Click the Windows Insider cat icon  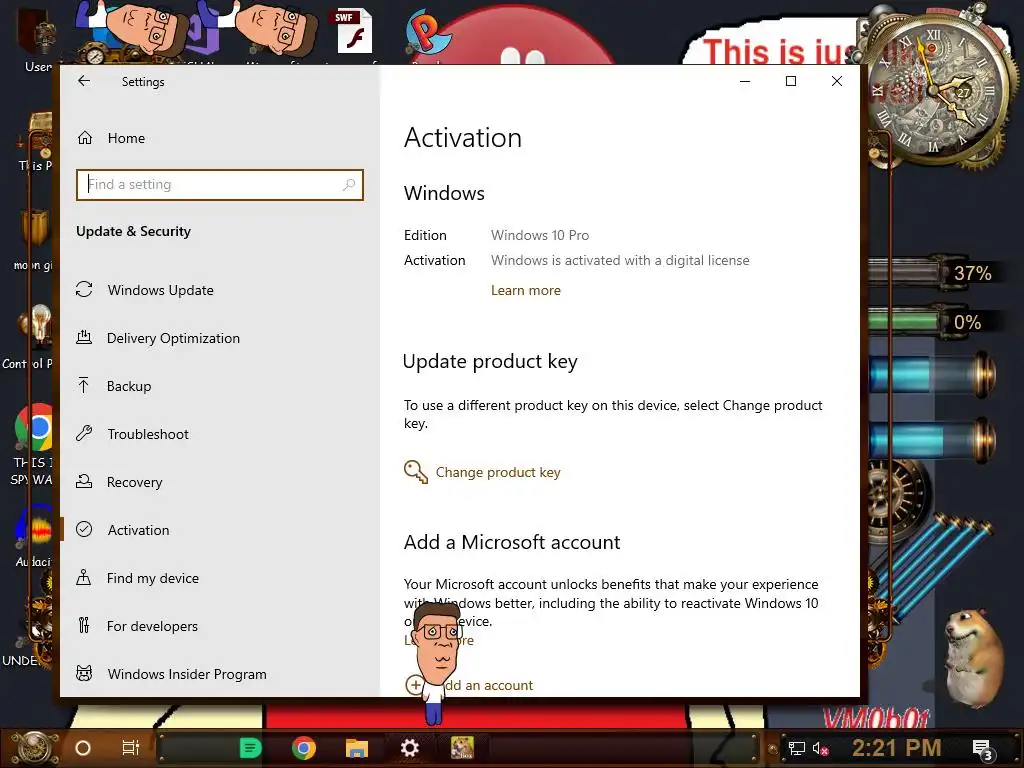[84, 673]
